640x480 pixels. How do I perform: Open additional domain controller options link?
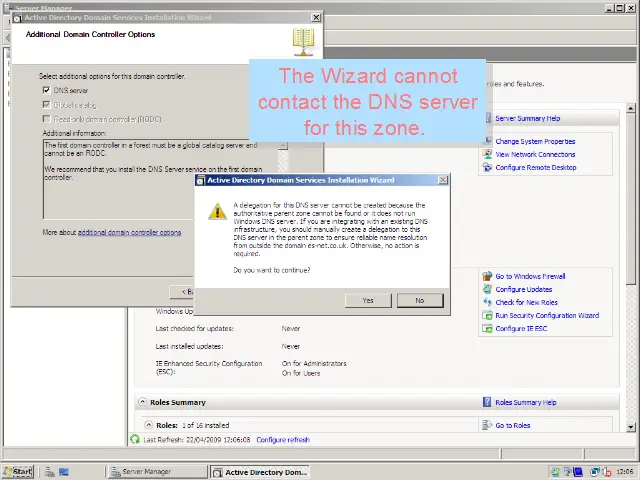coord(129,232)
